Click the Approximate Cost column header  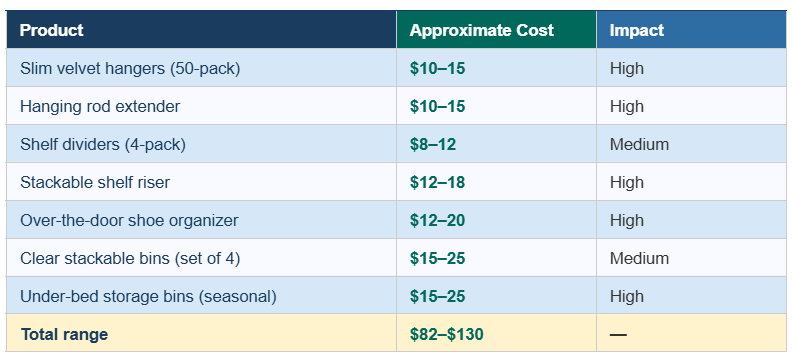point(497,30)
